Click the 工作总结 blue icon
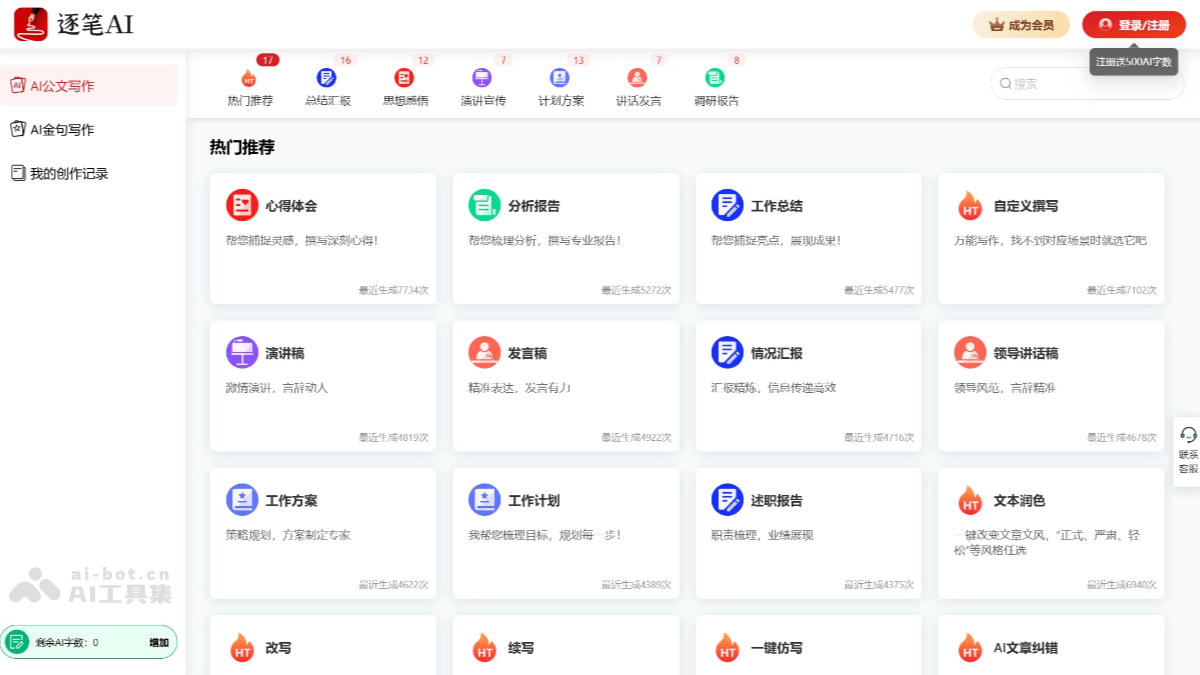 727,205
